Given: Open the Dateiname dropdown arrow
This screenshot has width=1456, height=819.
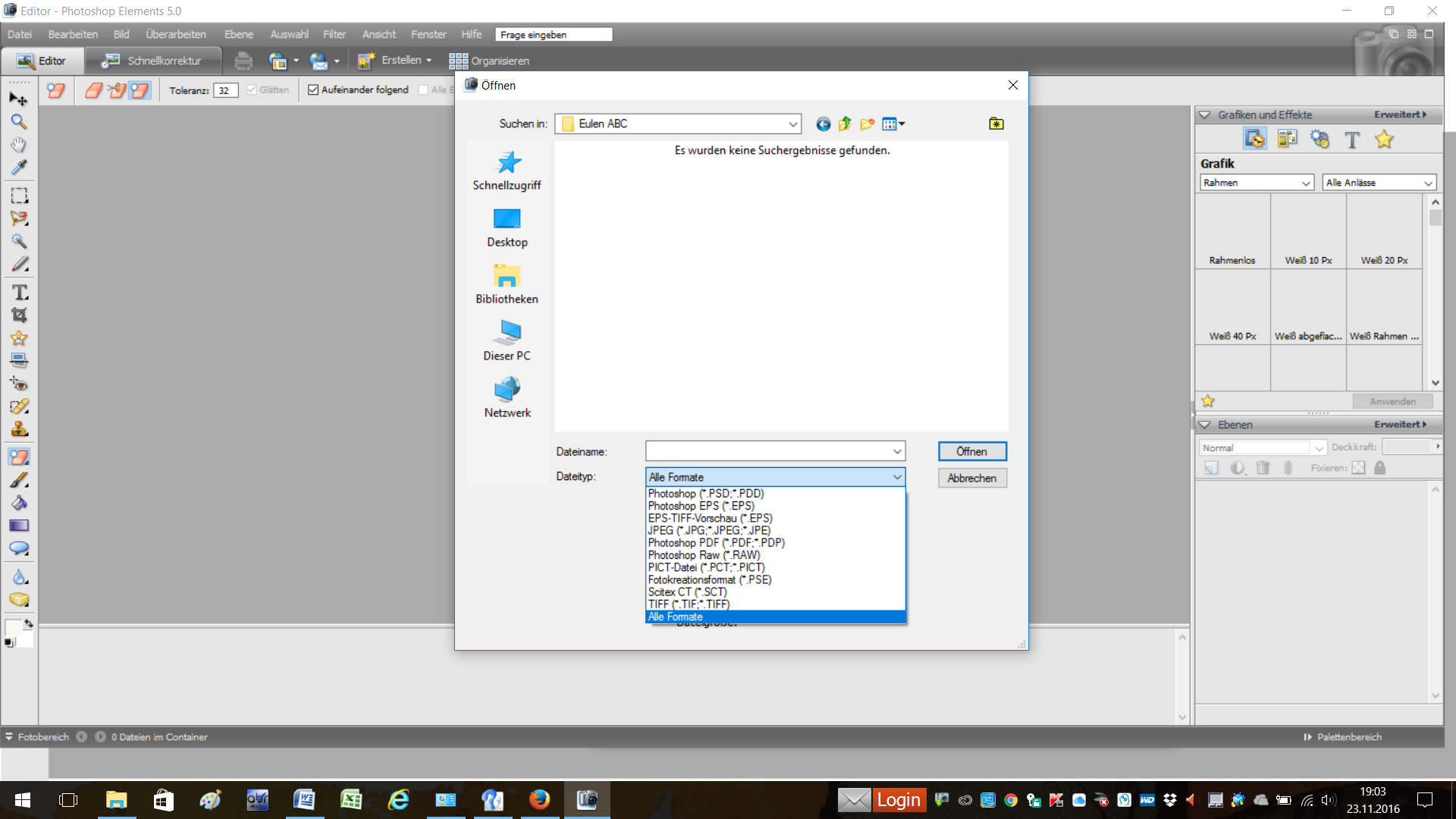Looking at the screenshot, I should 897,451.
